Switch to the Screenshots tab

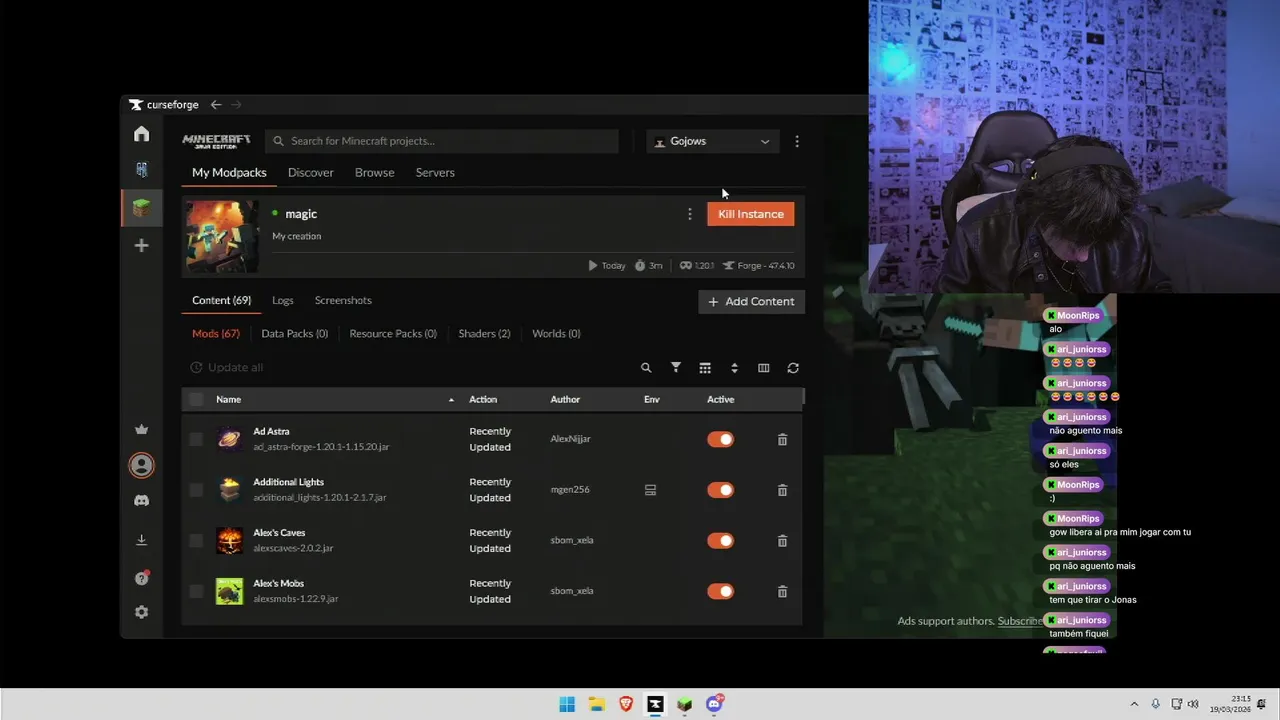[343, 300]
